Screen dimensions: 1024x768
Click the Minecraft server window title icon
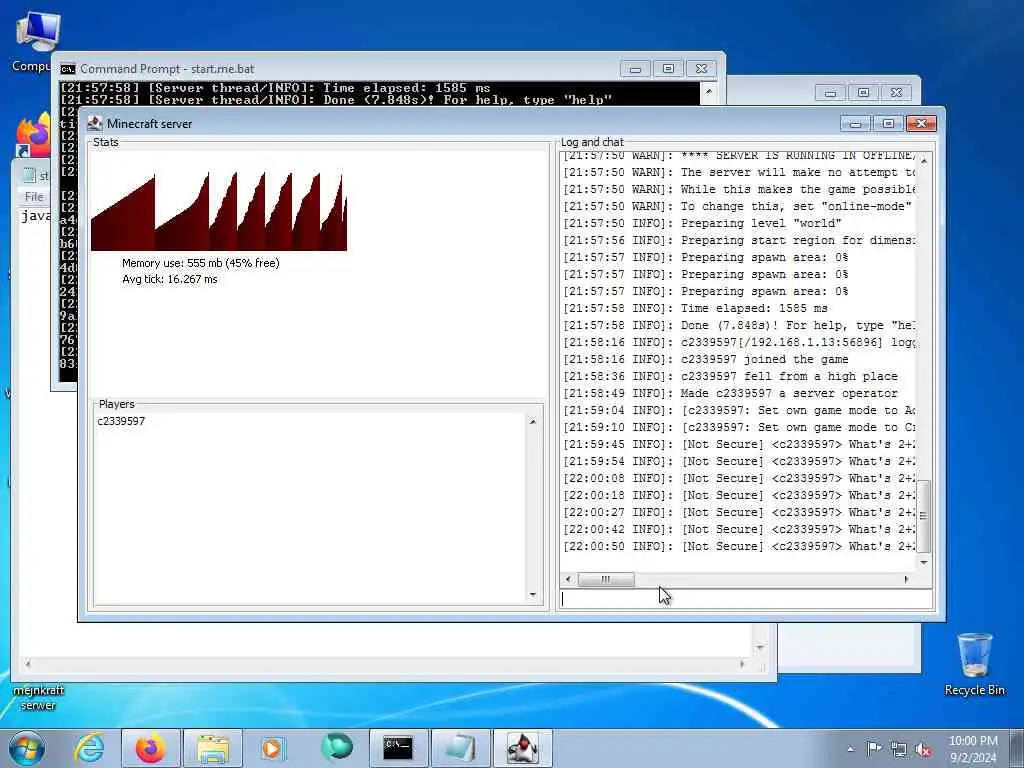pyautogui.click(x=95, y=123)
